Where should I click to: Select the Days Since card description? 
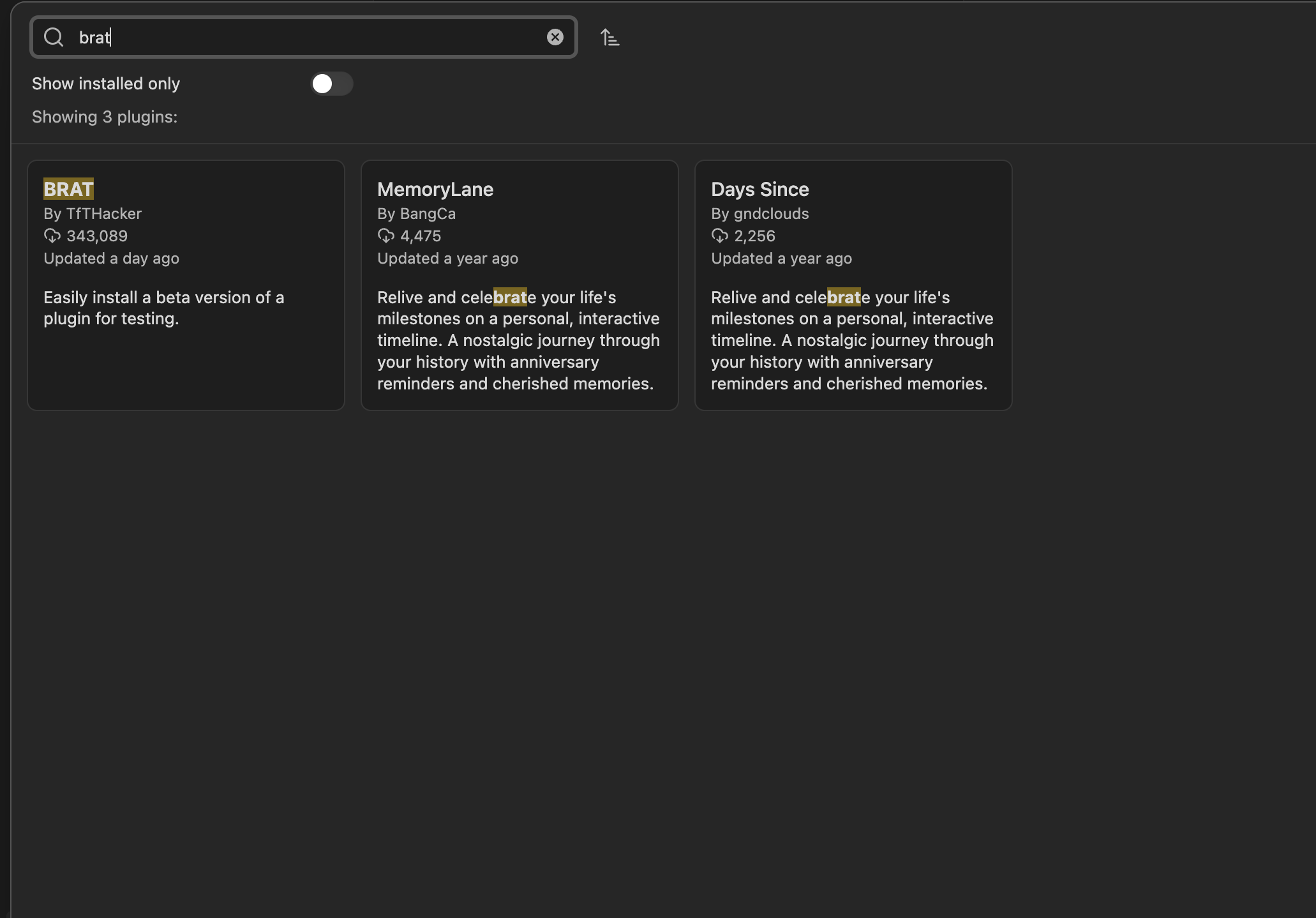click(851, 340)
